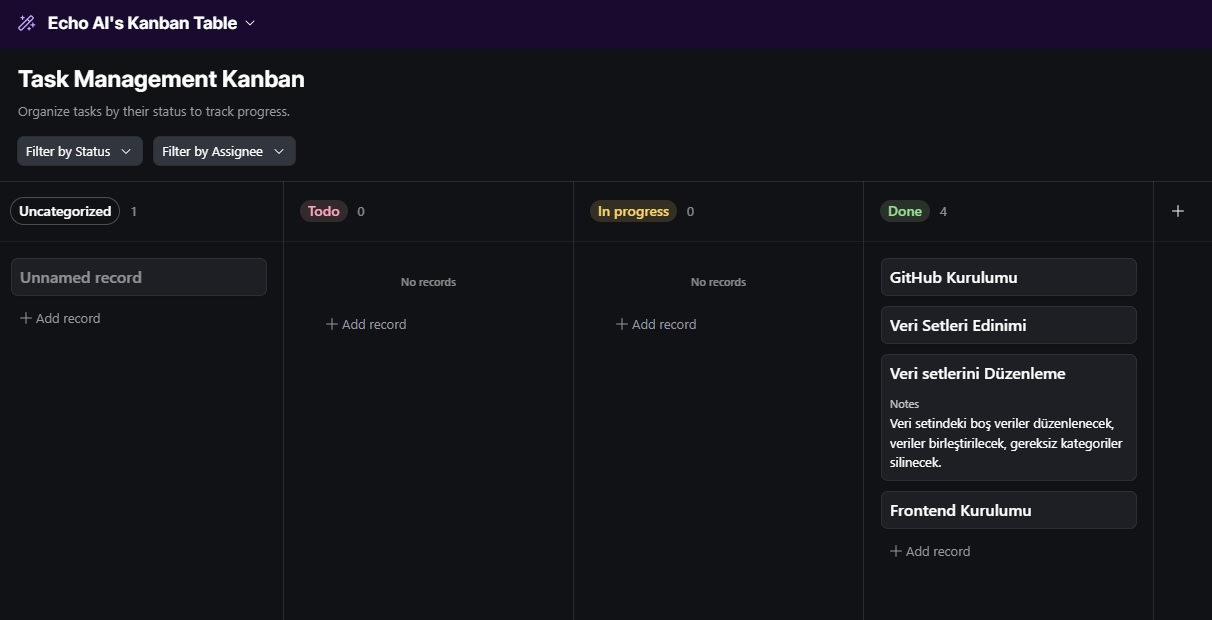1212x620 pixels.
Task: Open the Frontend Kurulumu card
Action: pos(1009,510)
